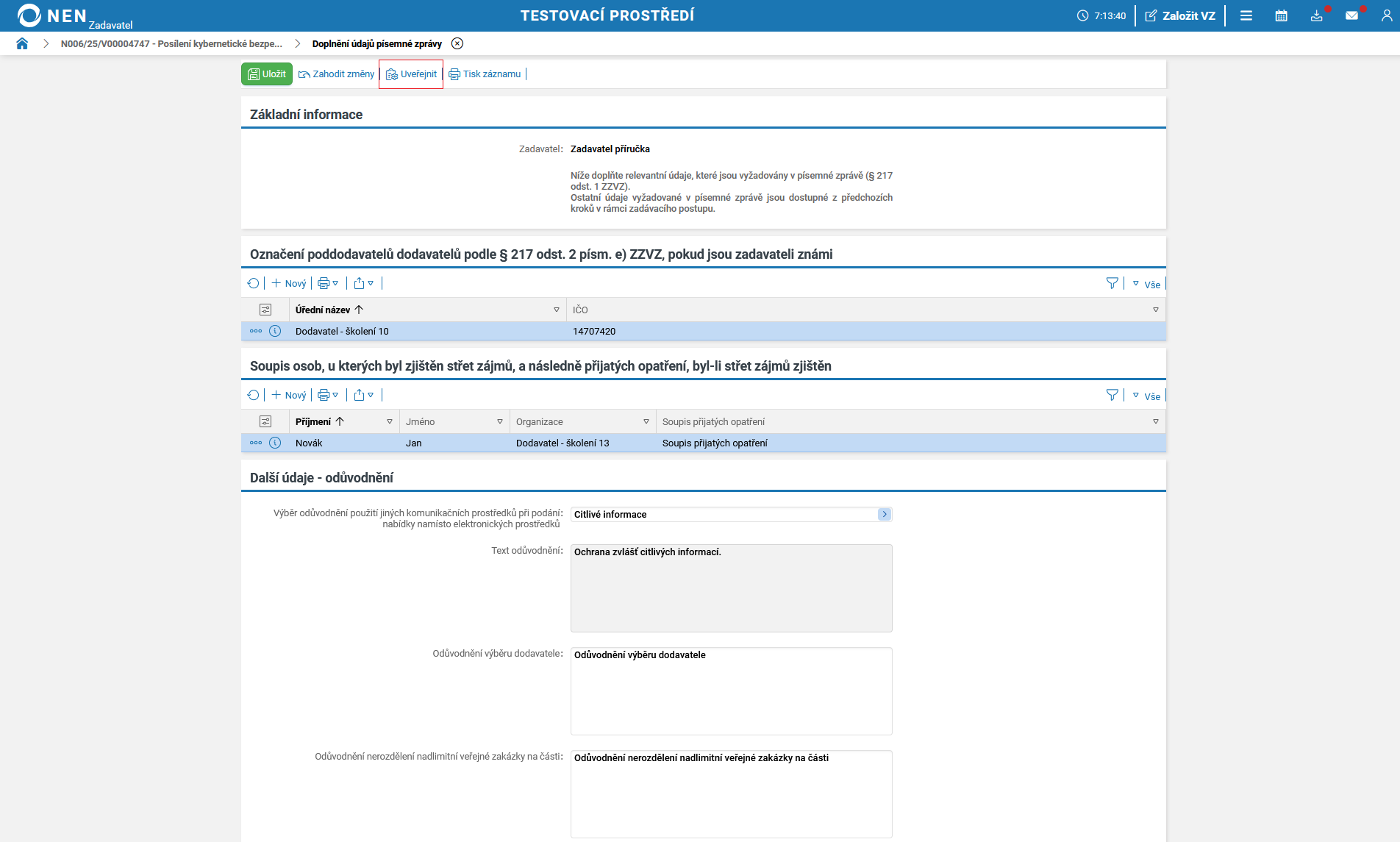Click the Text odůvodnění text area
Image resolution: width=1400 pixels, height=842 pixels.
click(x=732, y=588)
